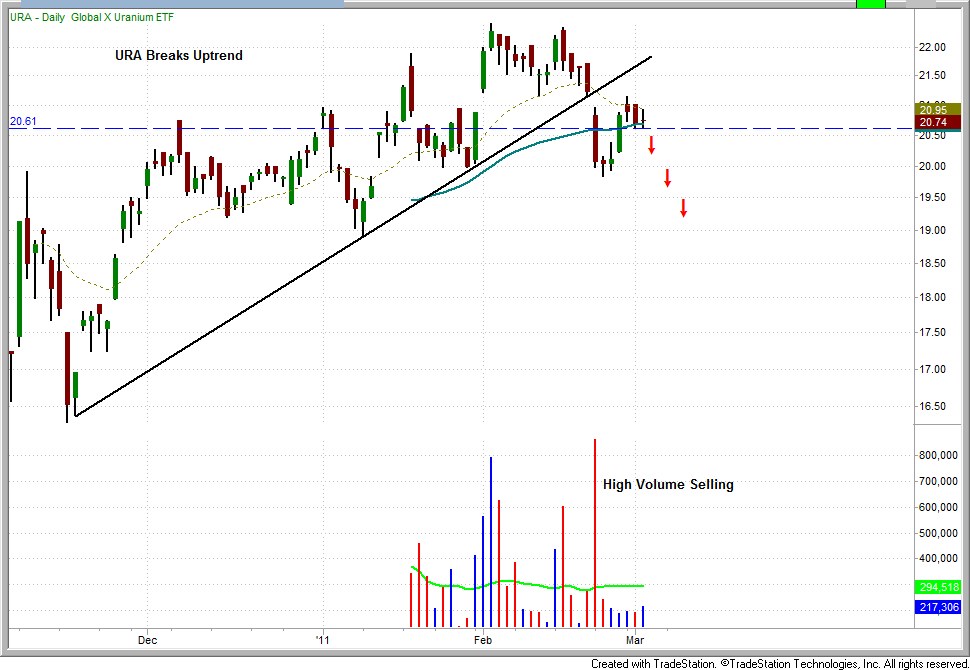Click the 17.50 price axis label
Screen dimensions: 970x670
click(932, 332)
